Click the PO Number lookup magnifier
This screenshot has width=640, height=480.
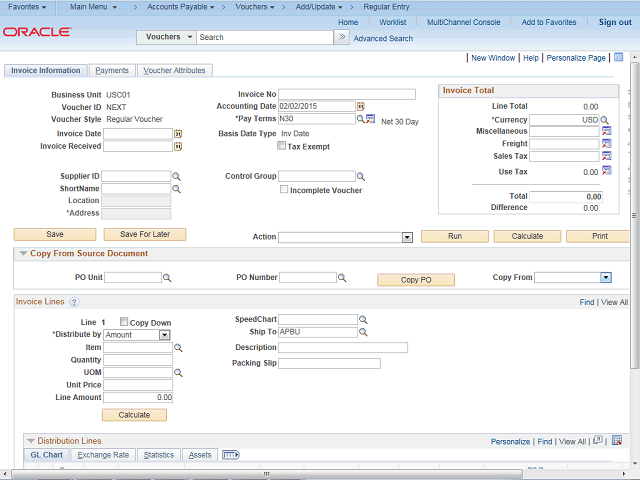click(x=344, y=277)
